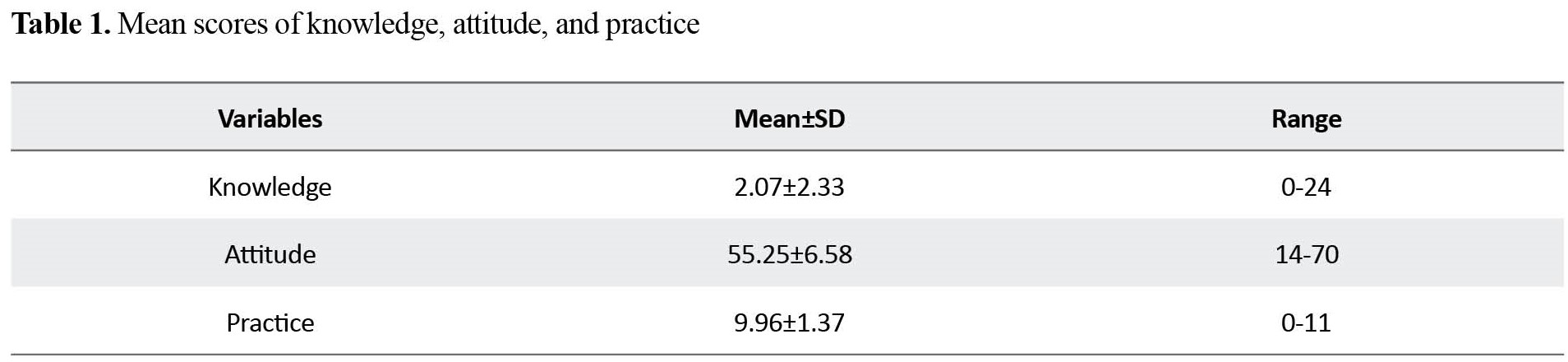Viewport: 1568px width, 362px height.
Task: Click the shaded Attitude table row
Action: (786, 253)
